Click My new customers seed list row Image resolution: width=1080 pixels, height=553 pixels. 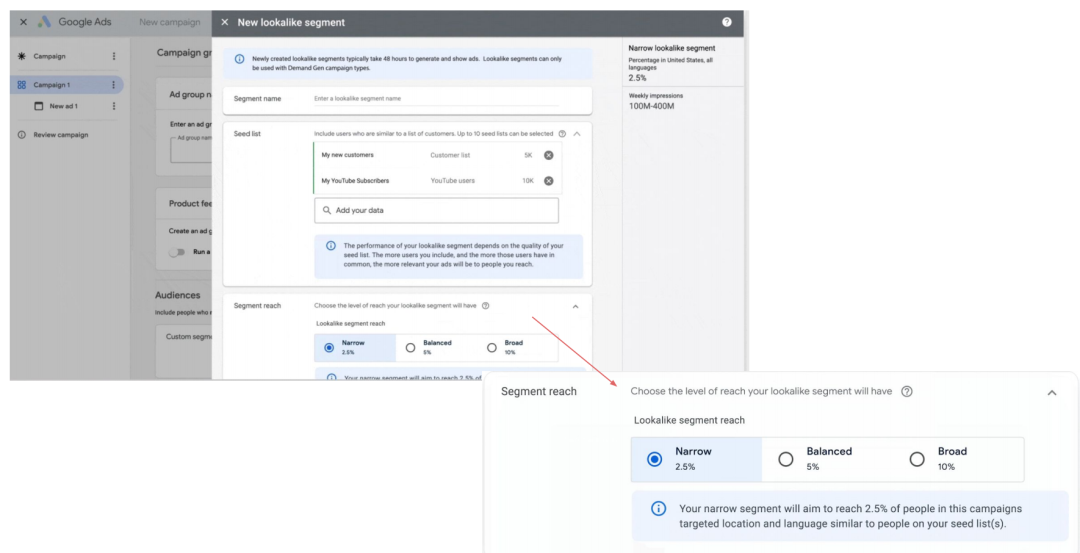pos(437,155)
